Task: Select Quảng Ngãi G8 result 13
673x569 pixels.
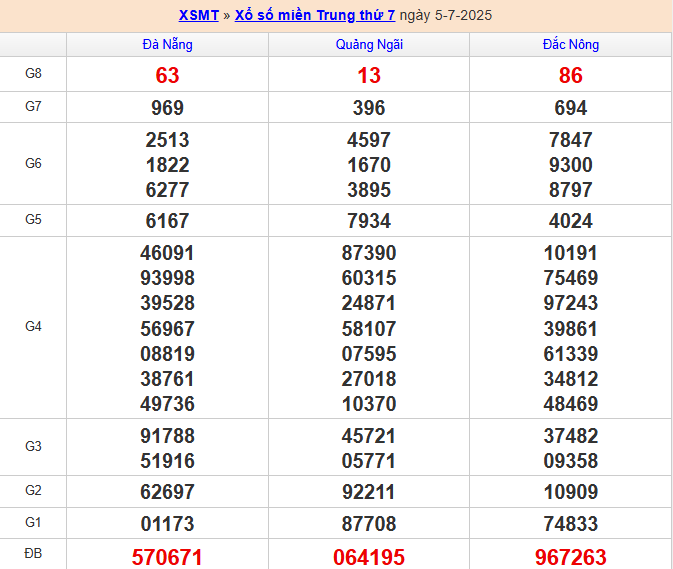Action: (x=369, y=76)
